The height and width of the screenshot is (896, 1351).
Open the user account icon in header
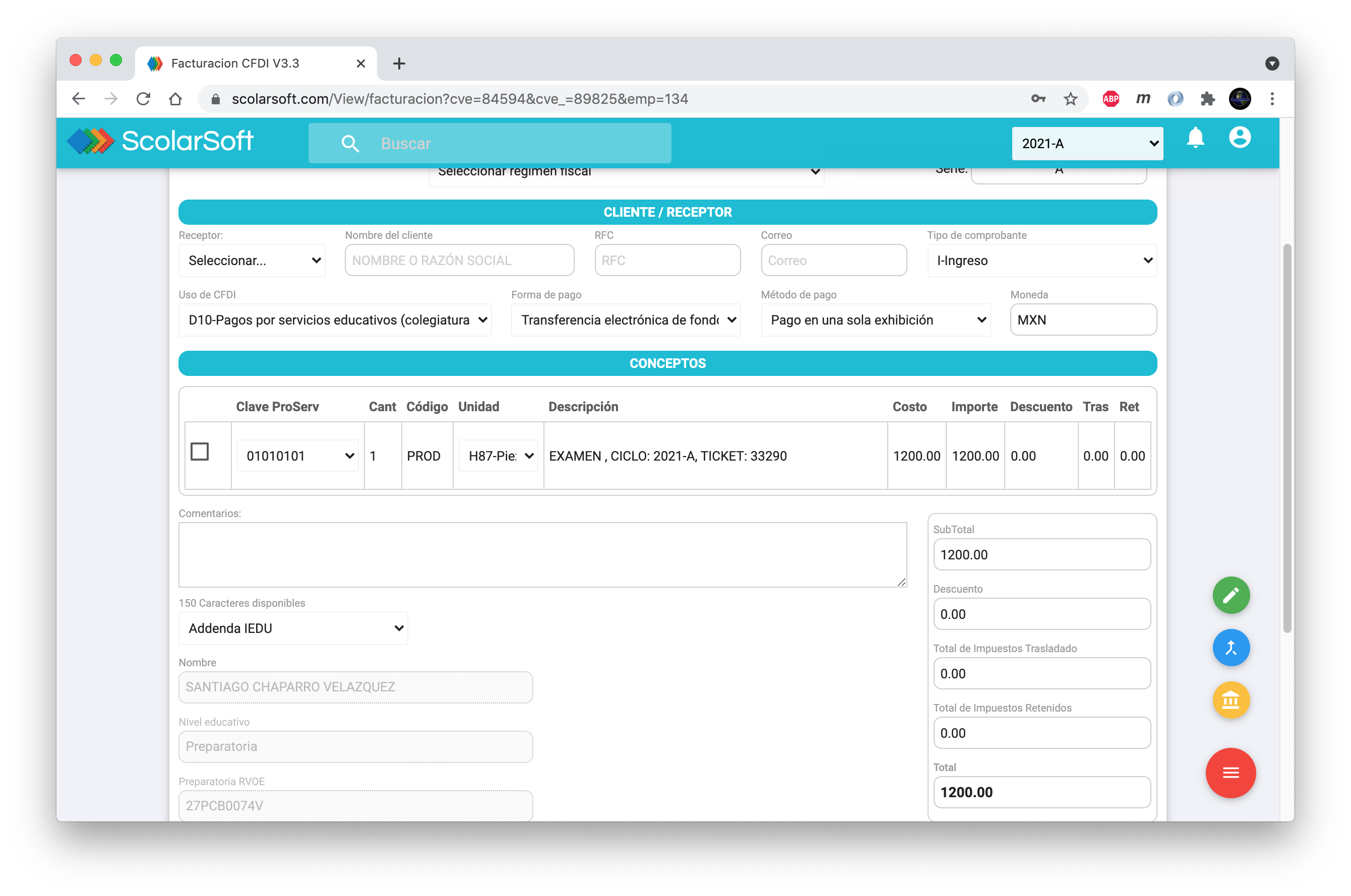(x=1239, y=138)
